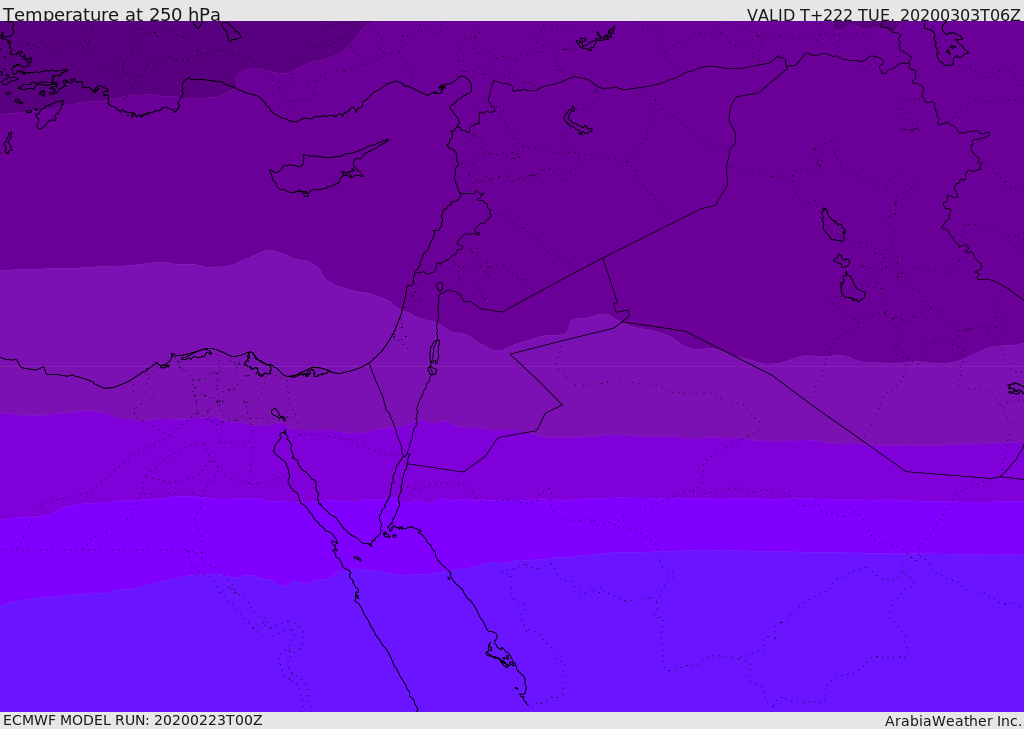Click the lake in northern Syria
1024x729 pixels.
point(577,122)
